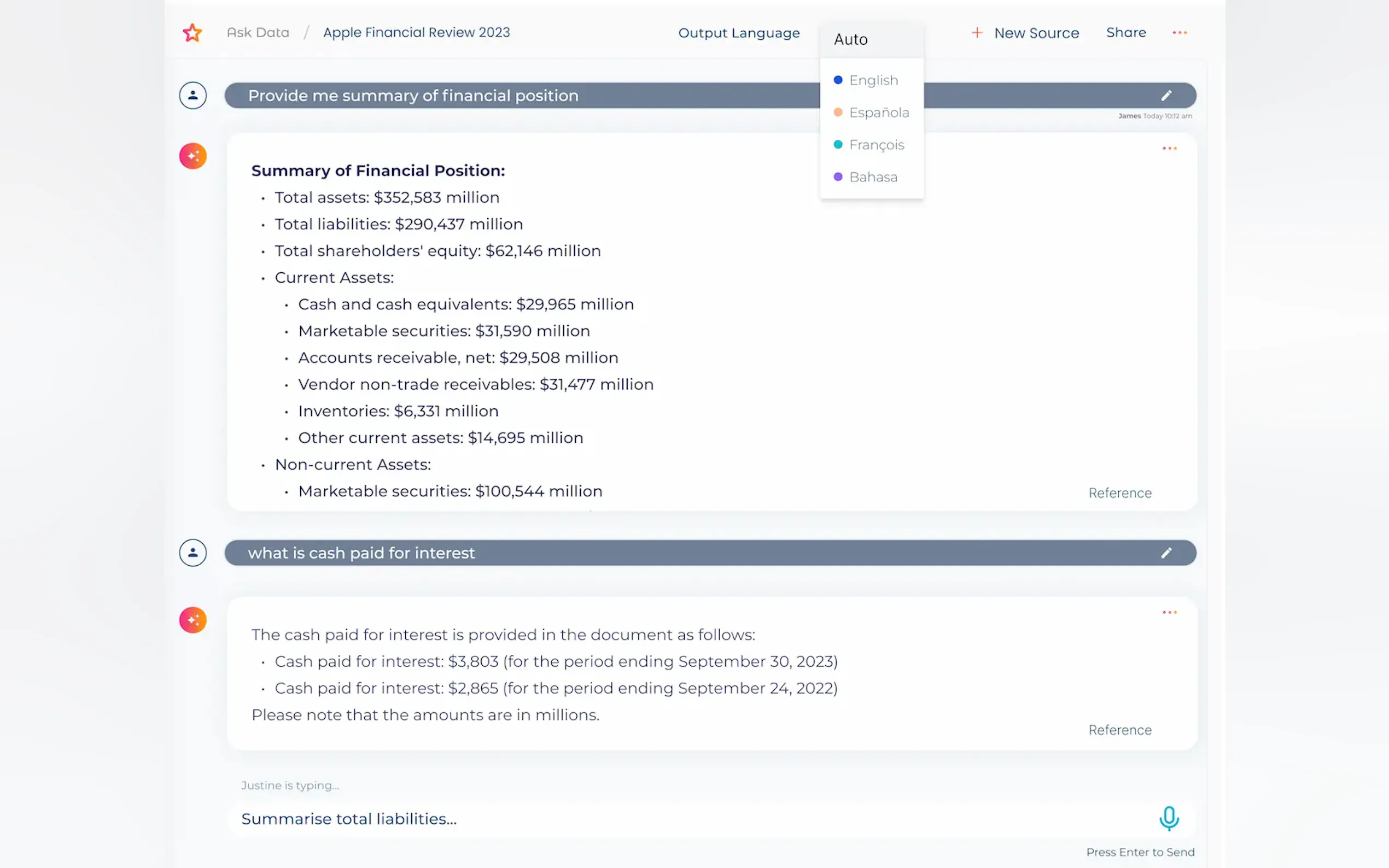Go to the Ask Data breadcrumb
This screenshot has width=1389, height=868.
258,33
